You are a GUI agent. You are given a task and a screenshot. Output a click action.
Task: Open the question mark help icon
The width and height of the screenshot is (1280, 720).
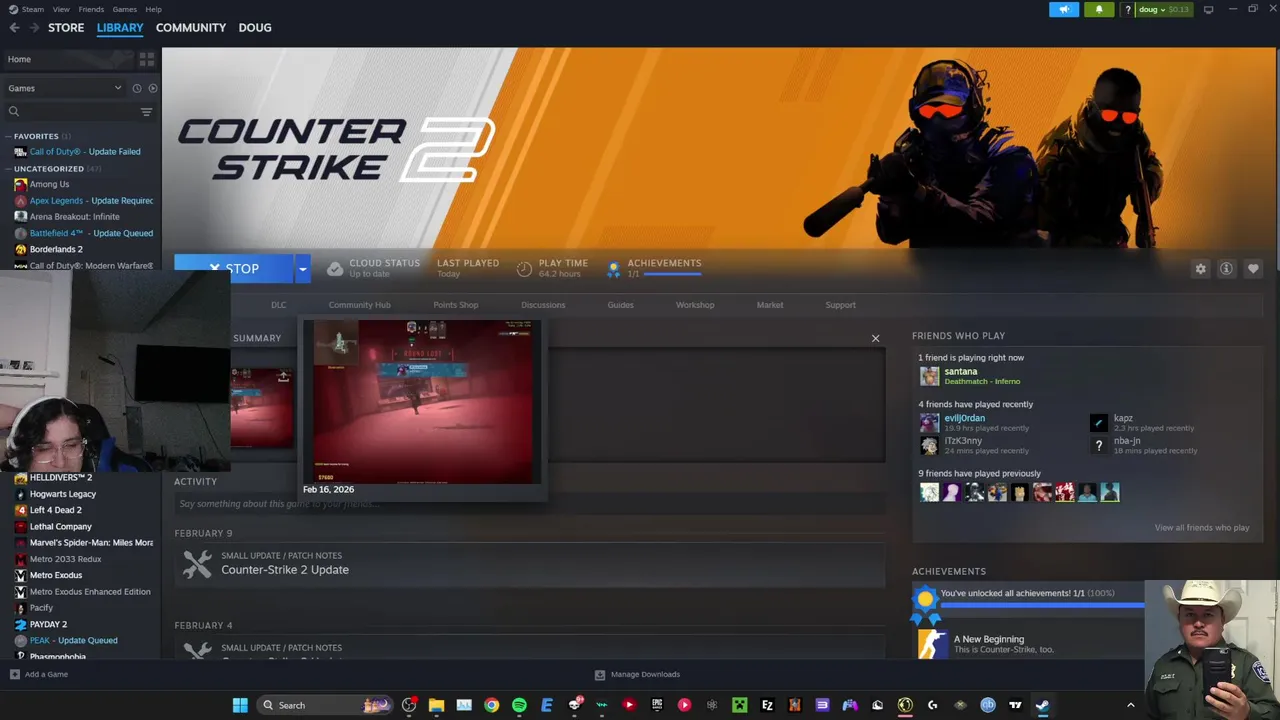point(1128,9)
